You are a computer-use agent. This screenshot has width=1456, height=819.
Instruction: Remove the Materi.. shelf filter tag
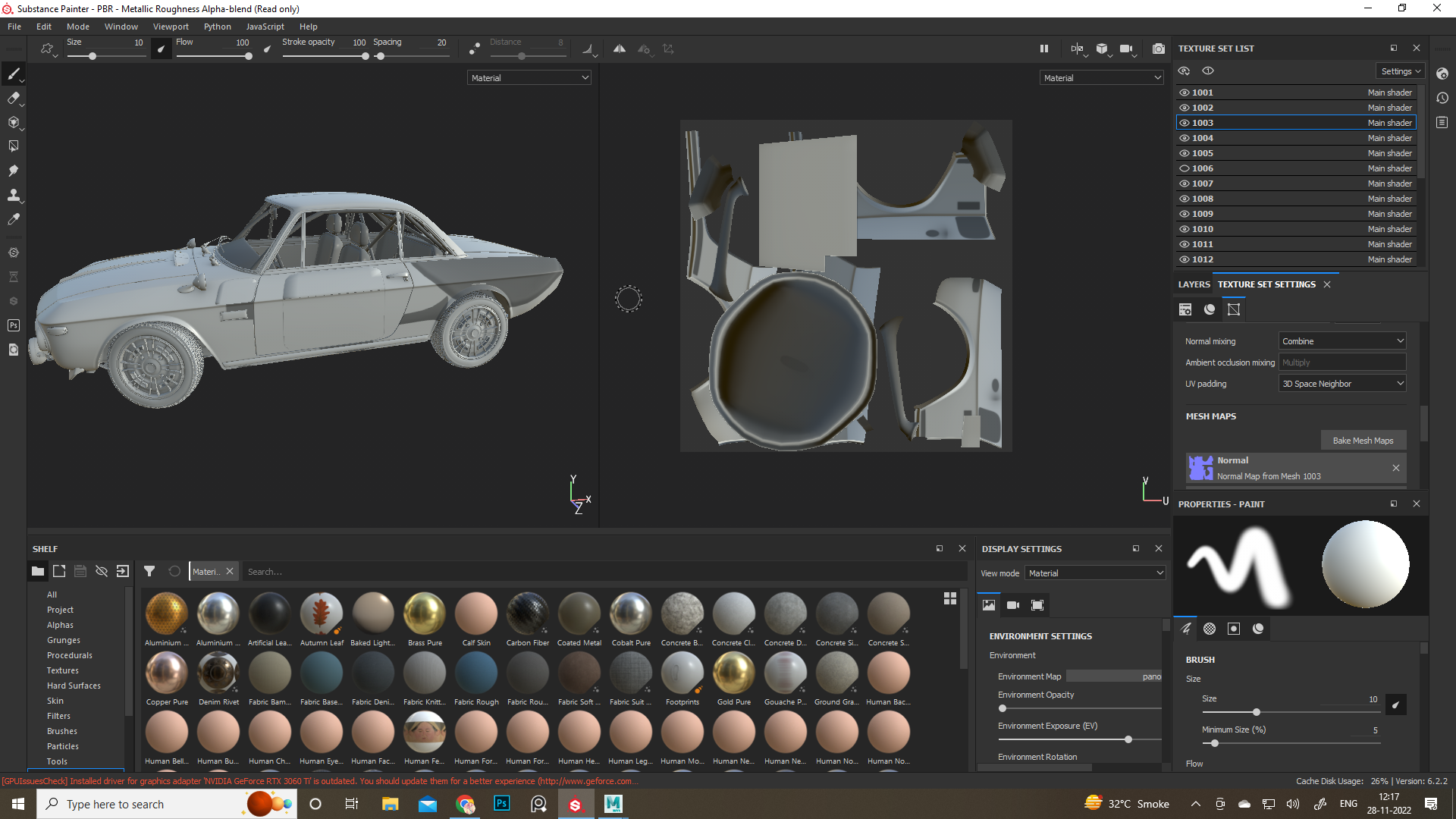(230, 572)
